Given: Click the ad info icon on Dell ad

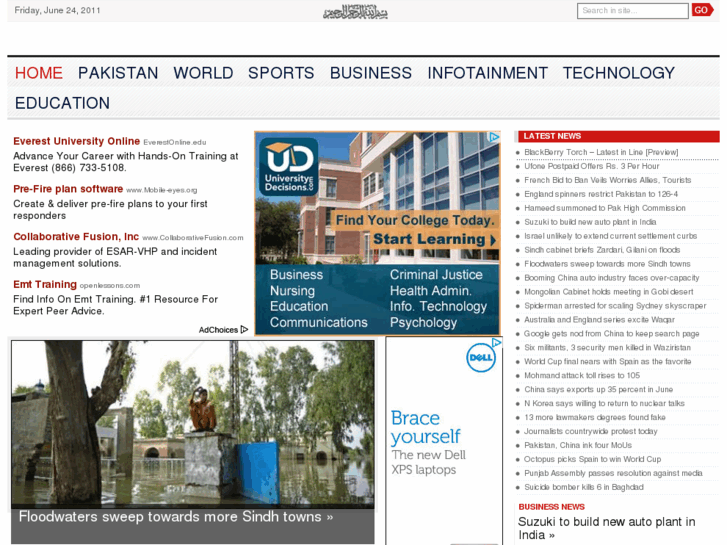Looking at the screenshot, I should [x=497, y=342].
